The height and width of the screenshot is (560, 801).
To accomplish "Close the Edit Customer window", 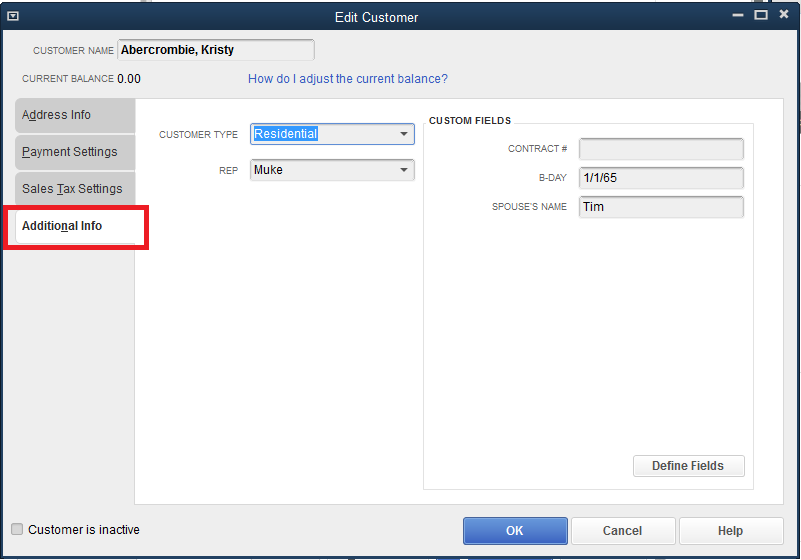I will [x=784, y=14].
